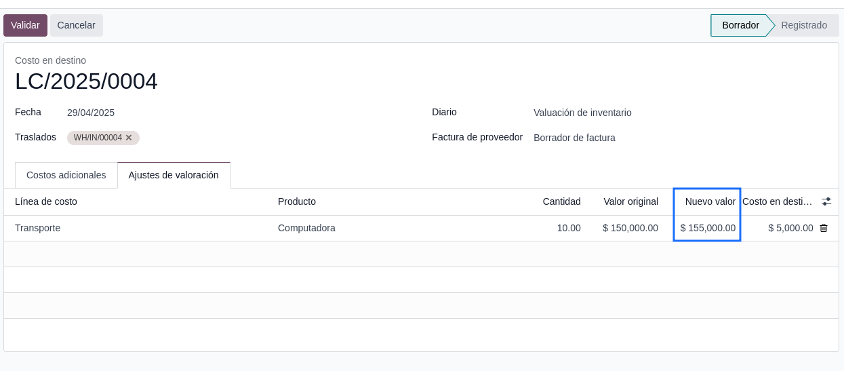Sort by Valor original column header
This screenshot has height=372, width=844.
(x=631, y=202)
